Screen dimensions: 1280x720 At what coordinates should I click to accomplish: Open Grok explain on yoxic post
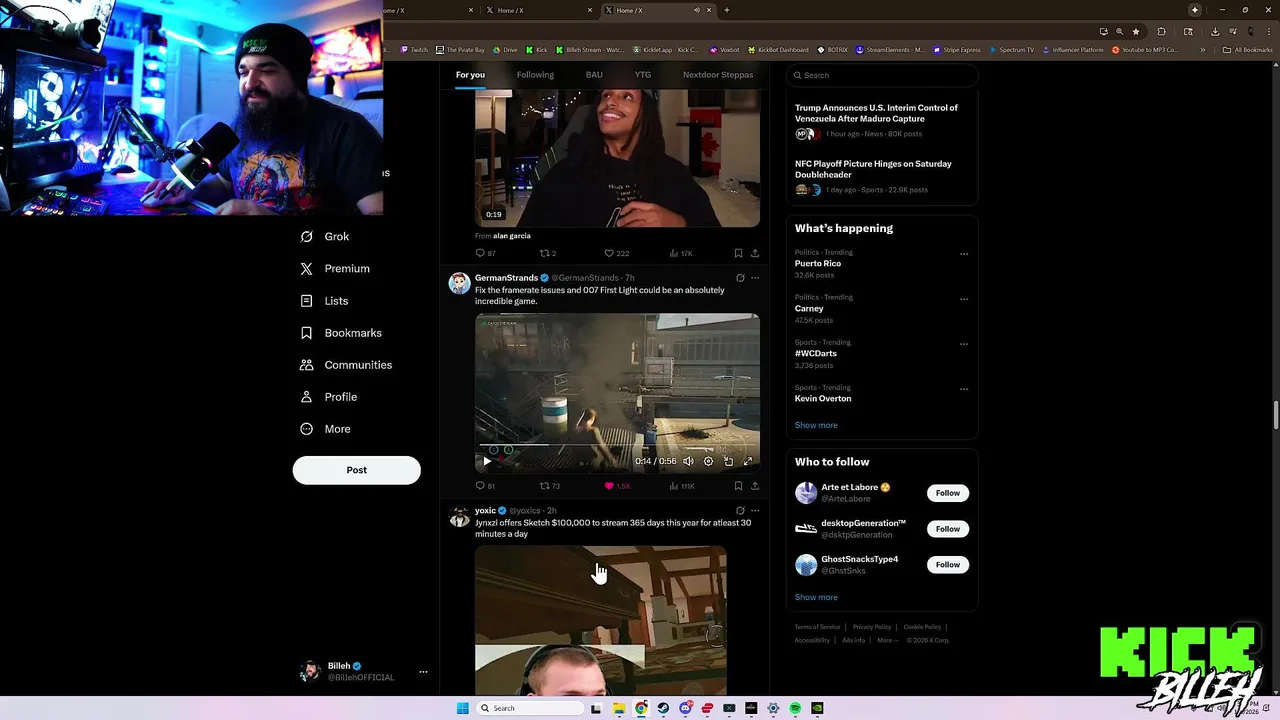pyautogui.click(x=740, y=511)
